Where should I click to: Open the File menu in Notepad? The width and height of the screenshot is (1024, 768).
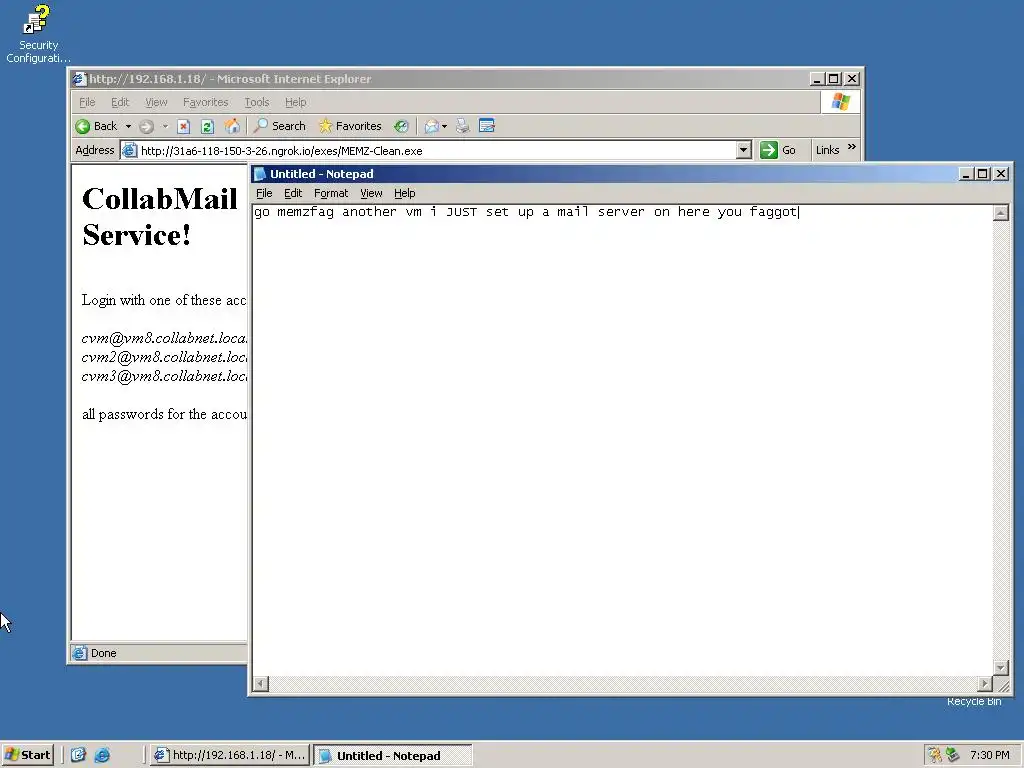pos(264,193)
